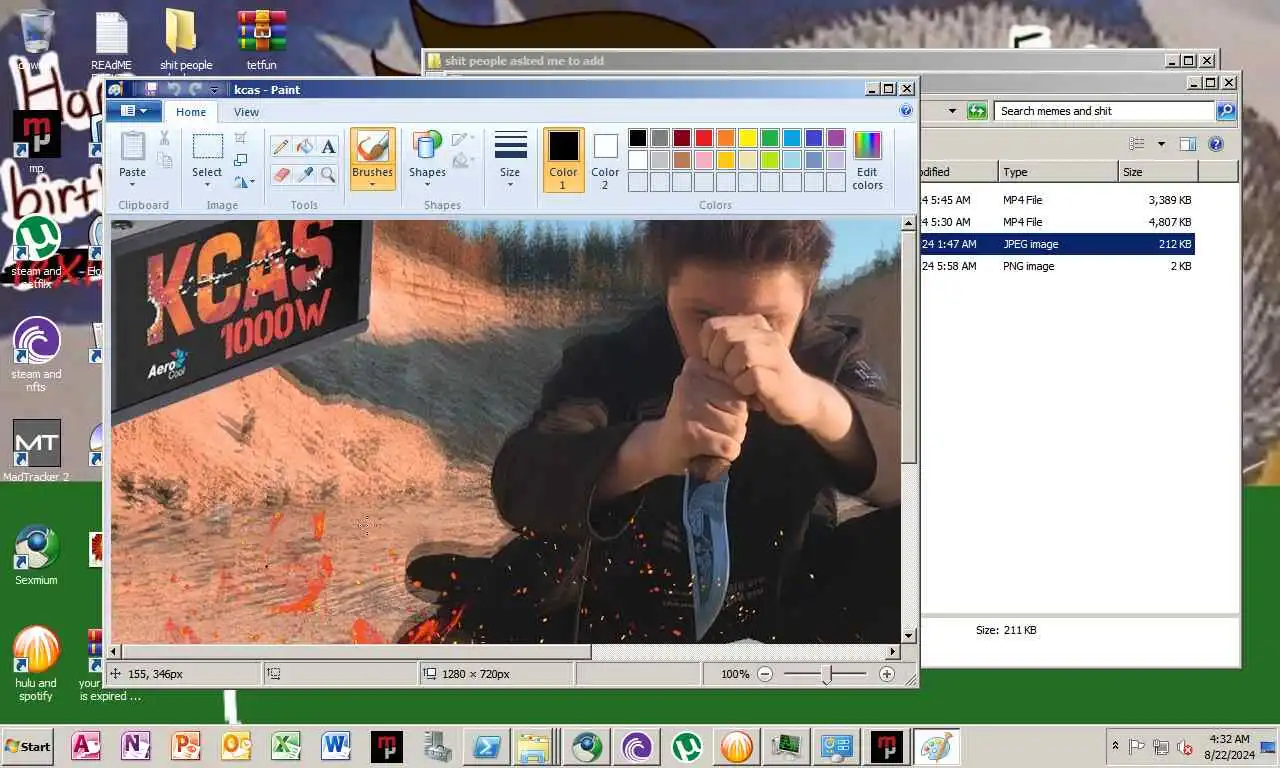
Task: Select the Eraser tool
Action: 281,175
